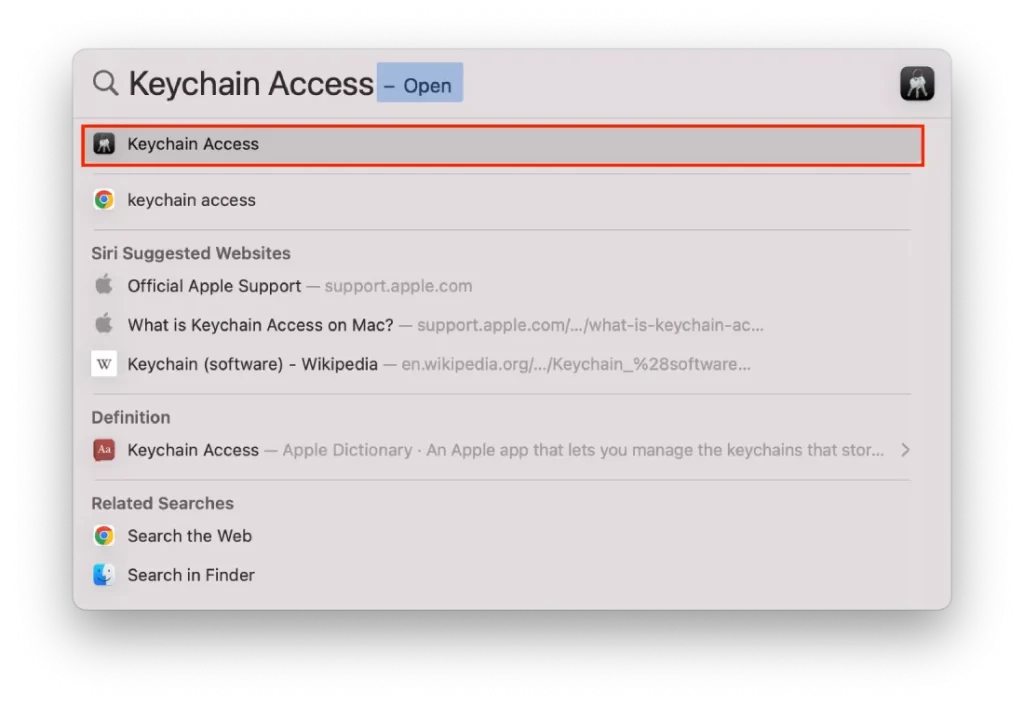The width and height of the screenshot is (1024, 706).
Task: Open Keychain (software) - Wikipedia result
Action: click(x=502, y=364)
